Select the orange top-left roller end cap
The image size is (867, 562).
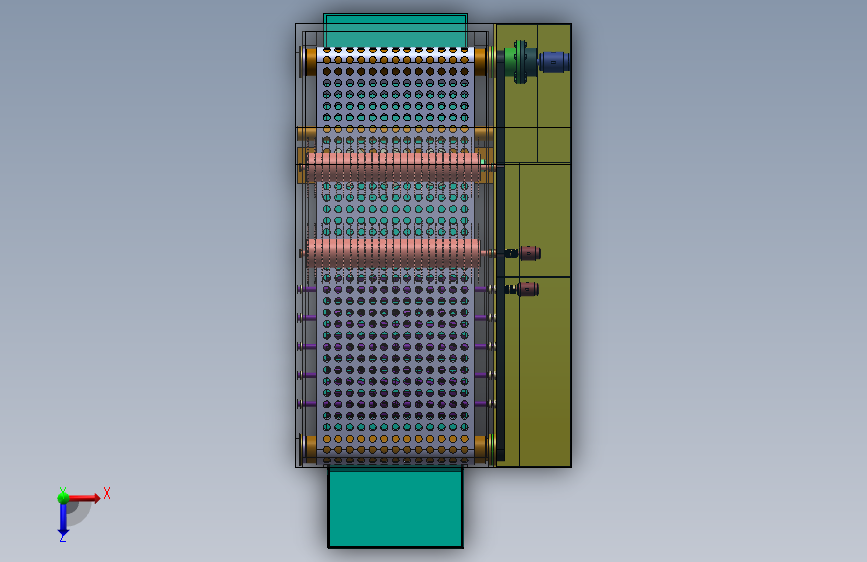pos(310,62)
